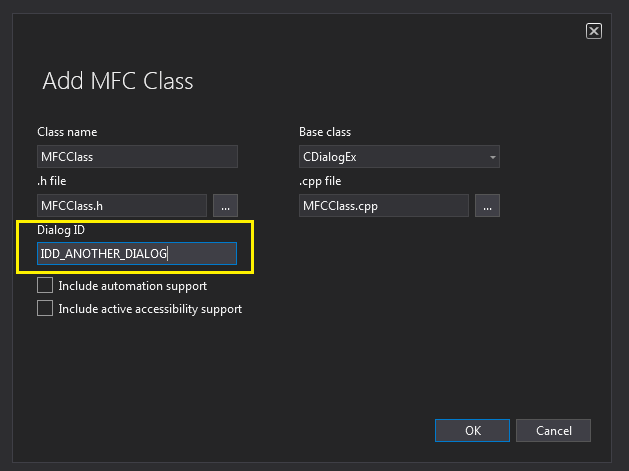Click the Dialog ID input field

(137, 254)
